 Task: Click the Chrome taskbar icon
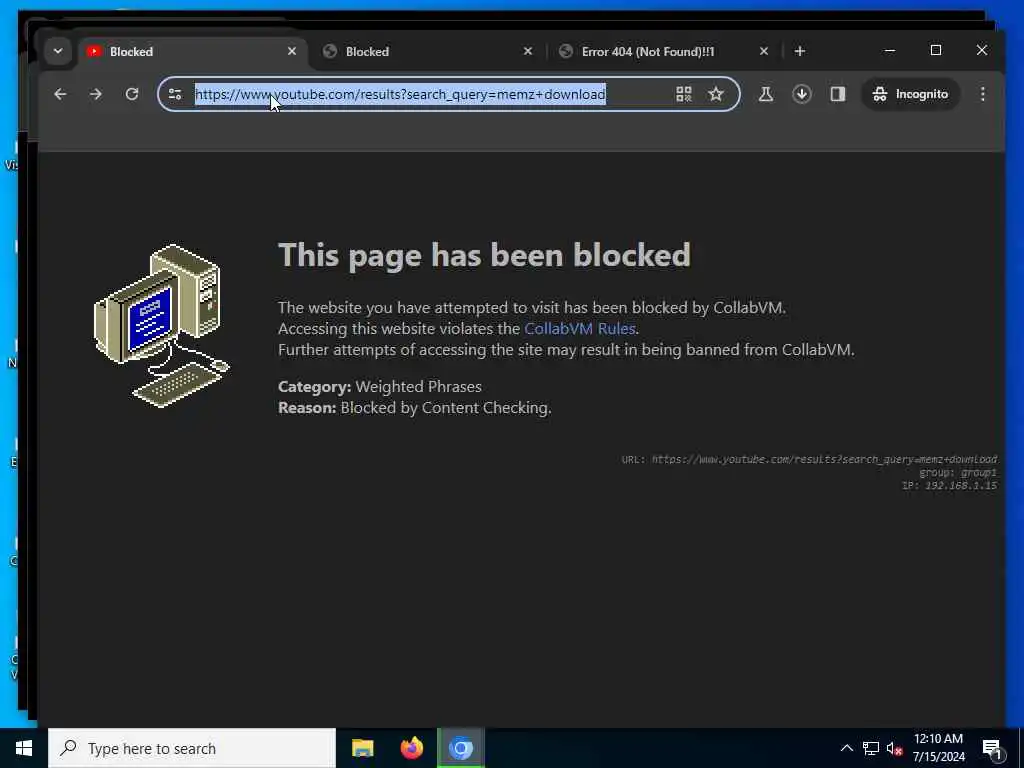460,748
